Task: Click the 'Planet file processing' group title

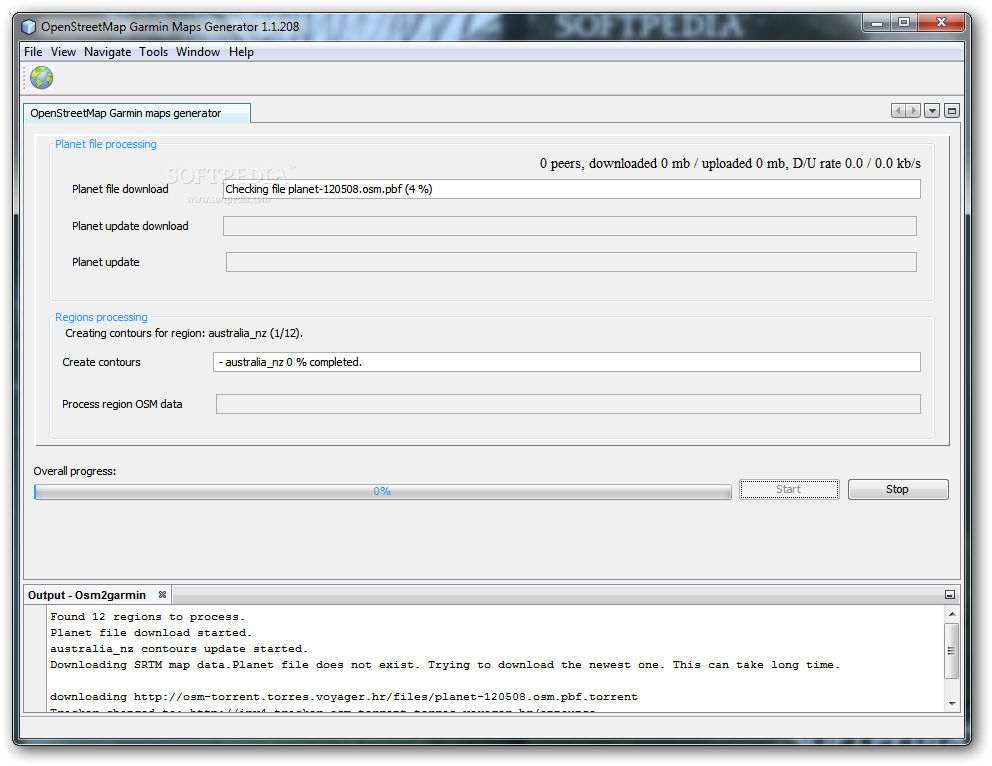Action: pyautogui.click(x=106, y=144)
